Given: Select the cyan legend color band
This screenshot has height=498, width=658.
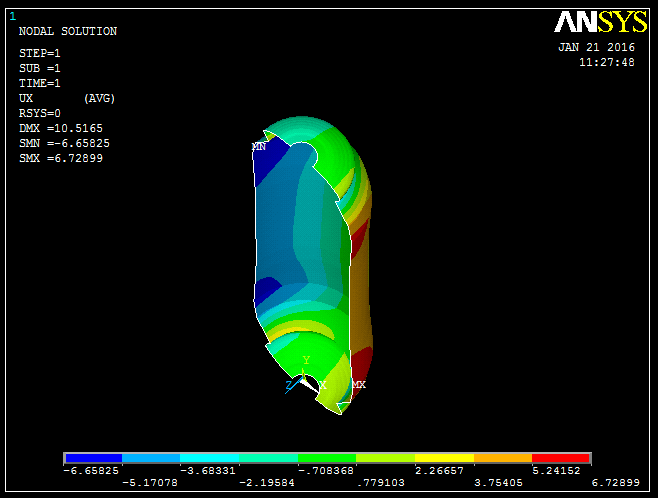Looking at the screenshot, I should [x=209, y=457].
